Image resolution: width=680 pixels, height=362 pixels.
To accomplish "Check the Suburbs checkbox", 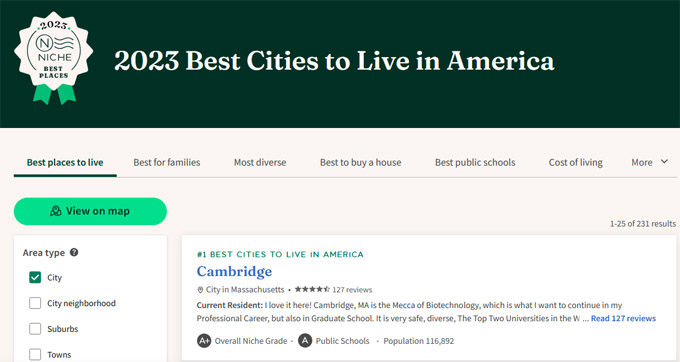I will click(x=35, y=329).
